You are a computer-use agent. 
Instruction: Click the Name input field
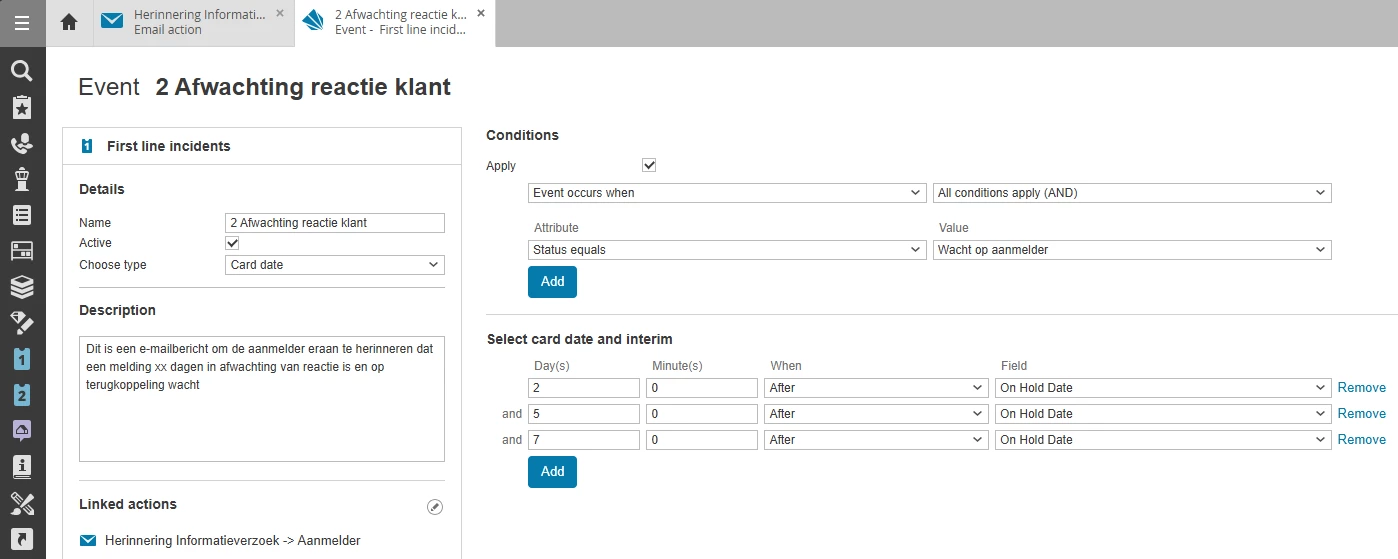pyautogui.click(x=335, y=223)
